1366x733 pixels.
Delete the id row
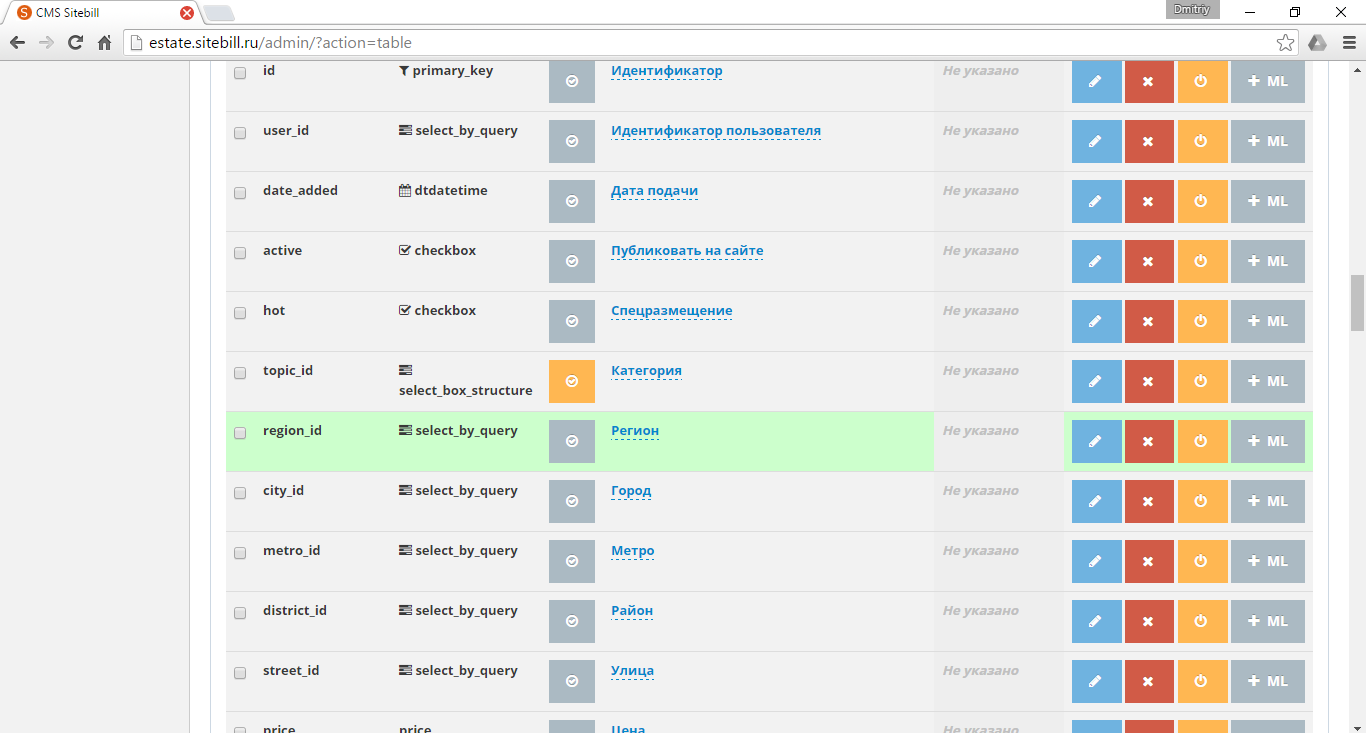(x=1149, y=82)
